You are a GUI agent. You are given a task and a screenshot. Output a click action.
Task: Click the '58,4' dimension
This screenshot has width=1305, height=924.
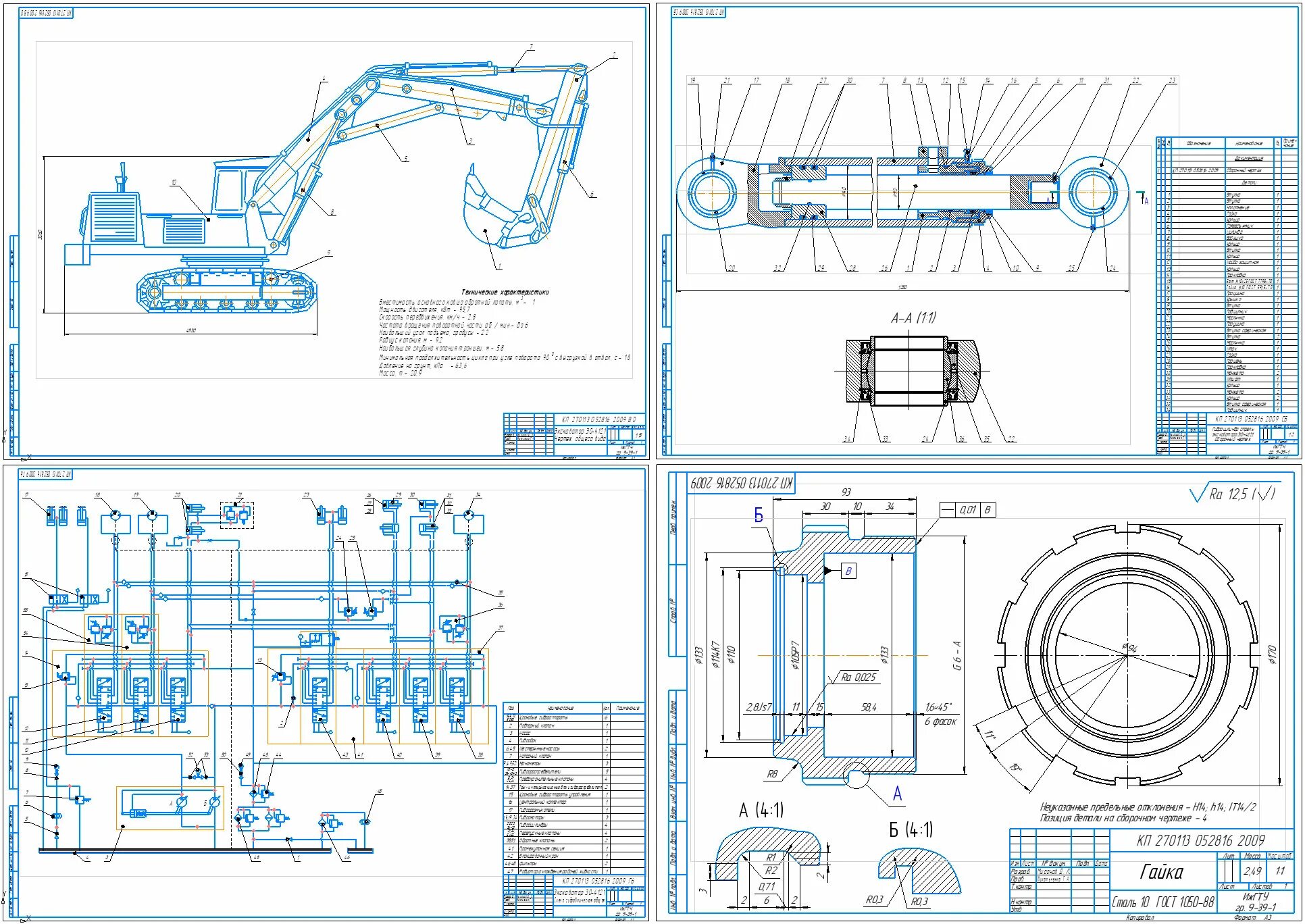pyautogui.click(x=869, y=707)
